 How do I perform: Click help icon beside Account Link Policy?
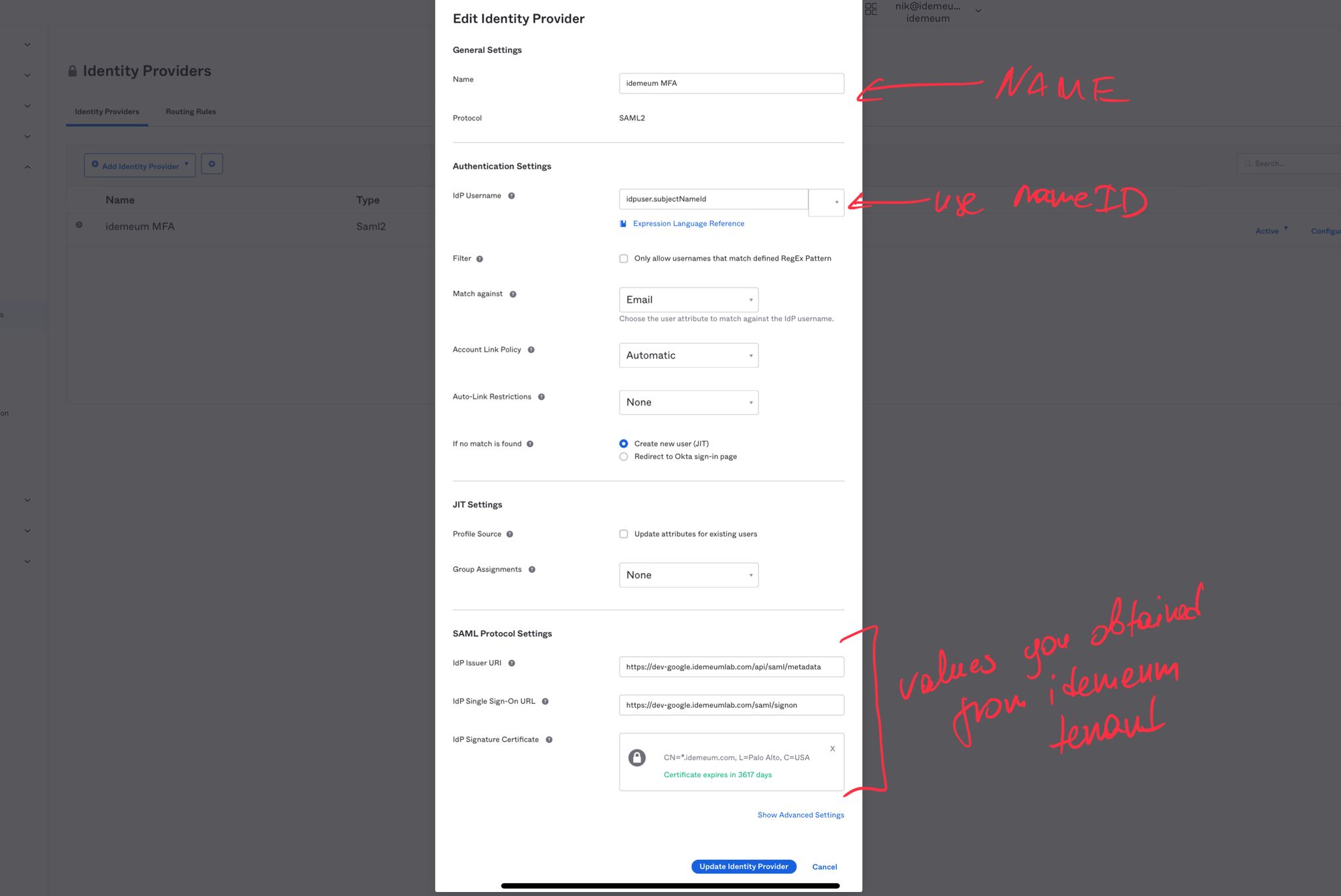(531, 350)
